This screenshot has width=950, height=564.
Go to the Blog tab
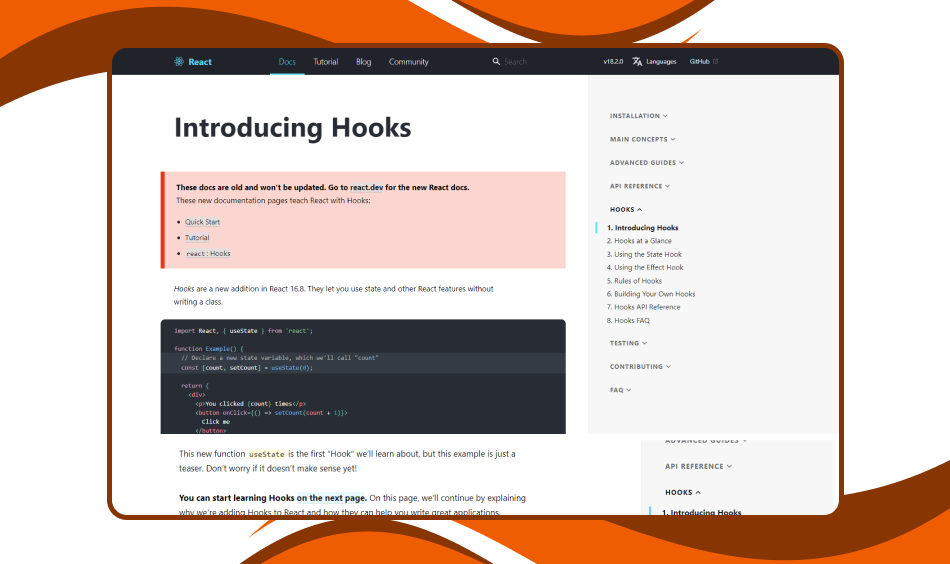click(364, 61)
